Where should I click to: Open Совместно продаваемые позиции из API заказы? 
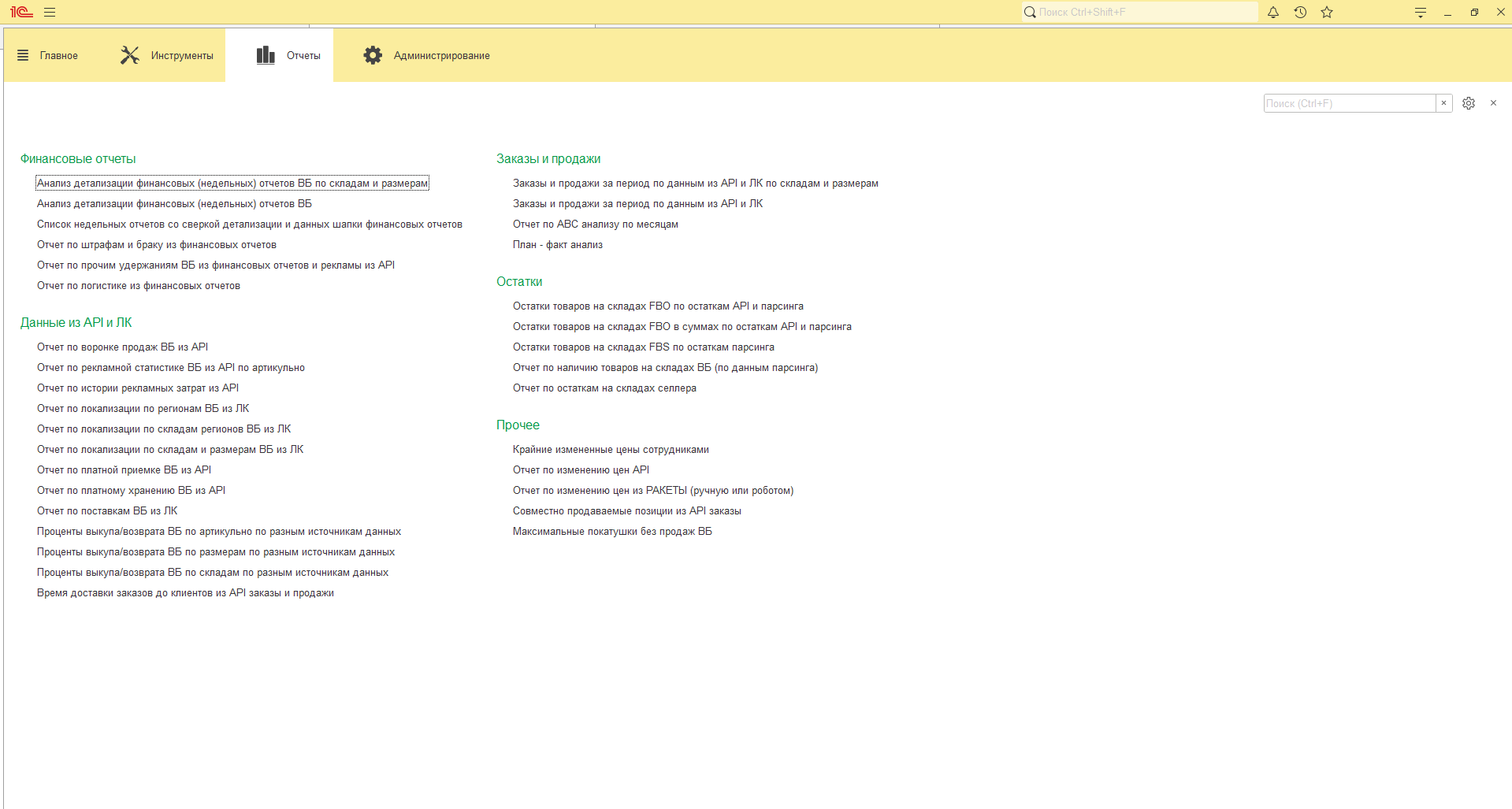coord(627,510)
